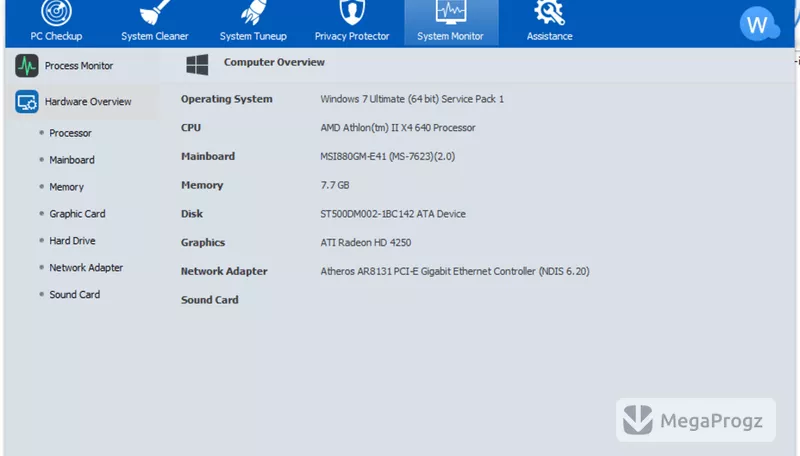Image resolution: width=800 pixels, height=456 pixels.
Task: Select the AMD Athlon II X4 640 value
Action: pyautogui.click(x=397, y=128)
